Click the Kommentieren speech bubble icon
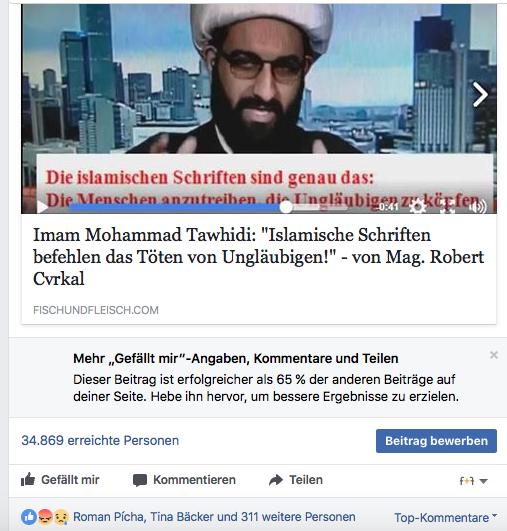Image resolution: width=507 pixels, height=531 pixels. pyautogui.click(x=140, y=480)
